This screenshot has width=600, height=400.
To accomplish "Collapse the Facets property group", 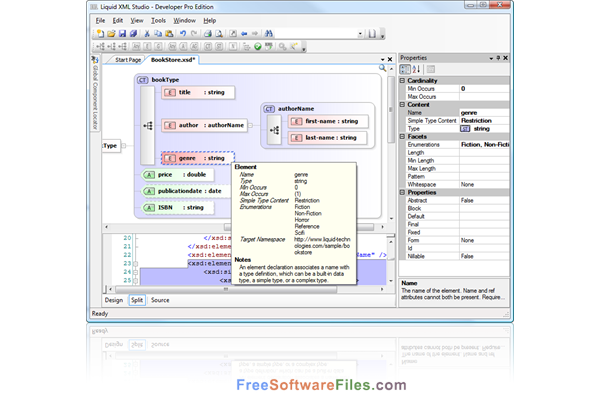I will (x=402, y=136).
